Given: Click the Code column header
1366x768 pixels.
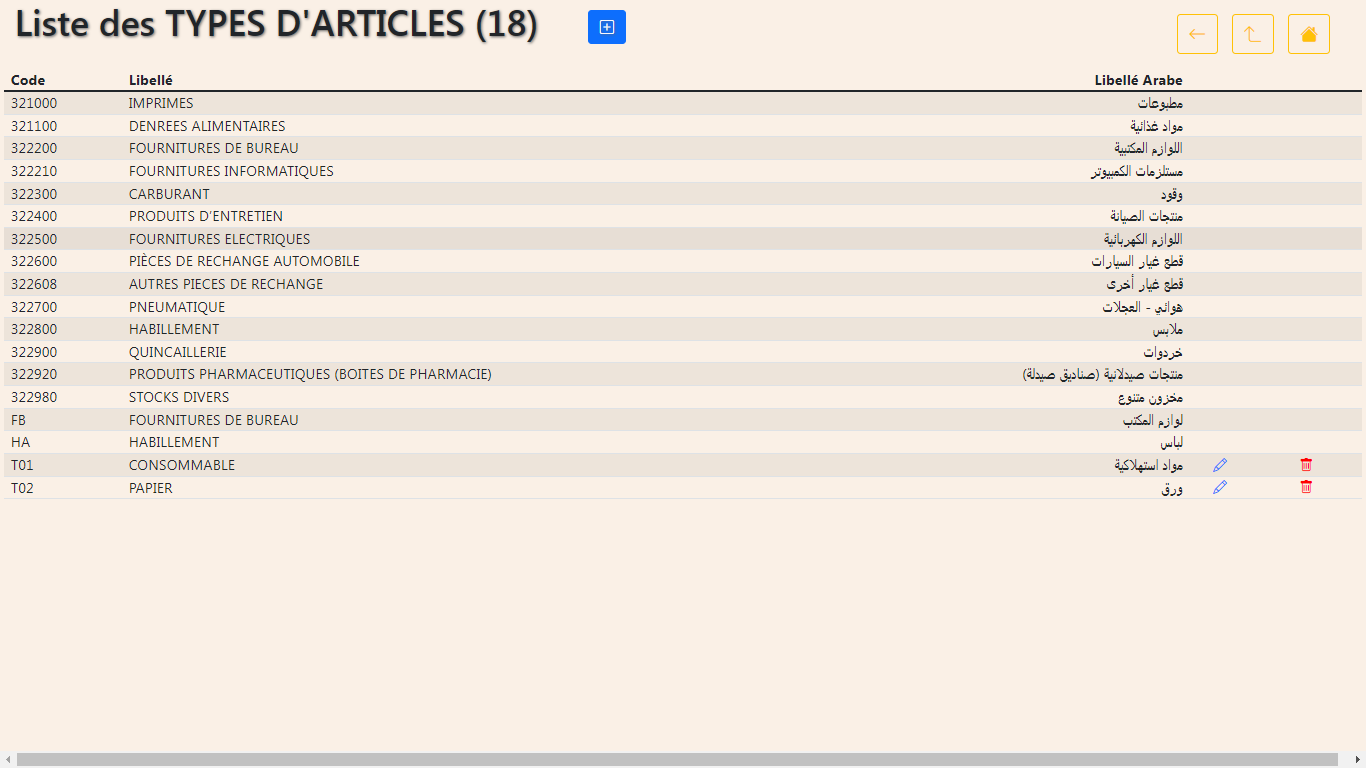Looking at the screenshot, I should [28, 81].
